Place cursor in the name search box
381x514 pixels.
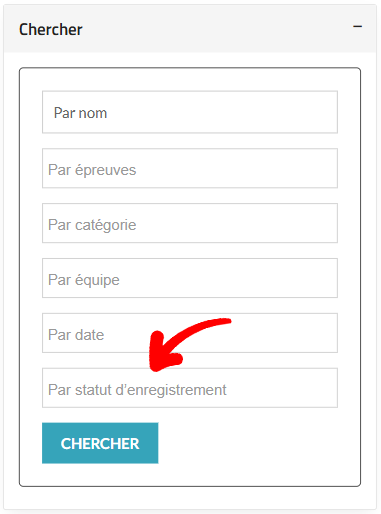tap(190, 112)
